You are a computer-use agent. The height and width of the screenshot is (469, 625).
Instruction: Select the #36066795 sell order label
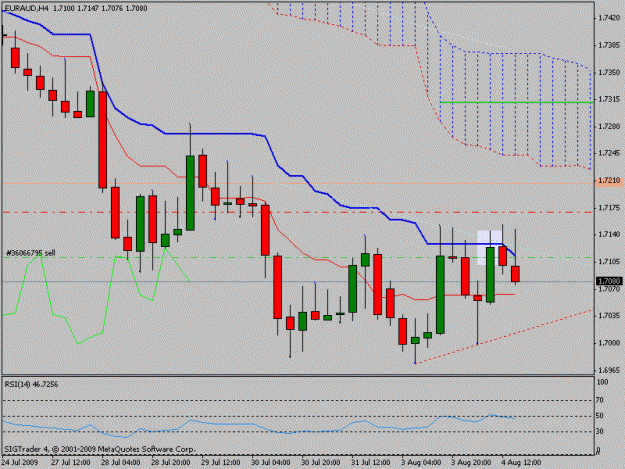(x=31, y=253)
